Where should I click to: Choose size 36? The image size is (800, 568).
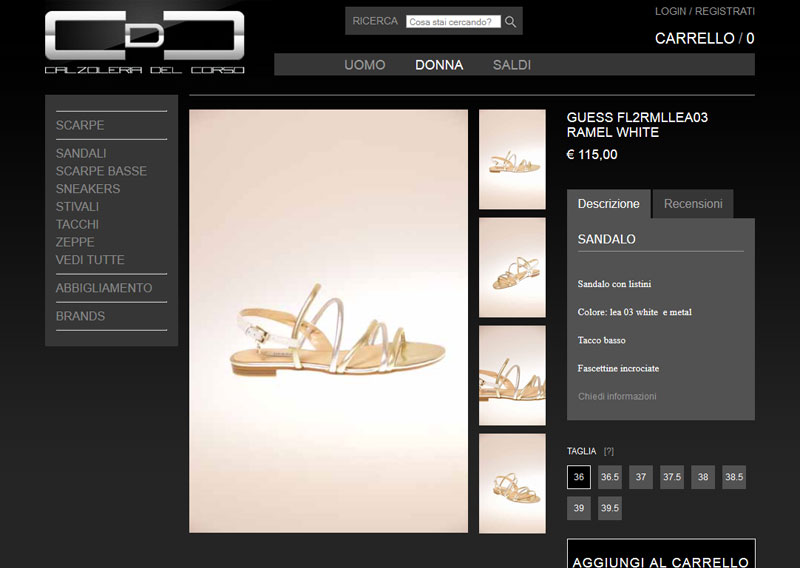click(579, 477)
